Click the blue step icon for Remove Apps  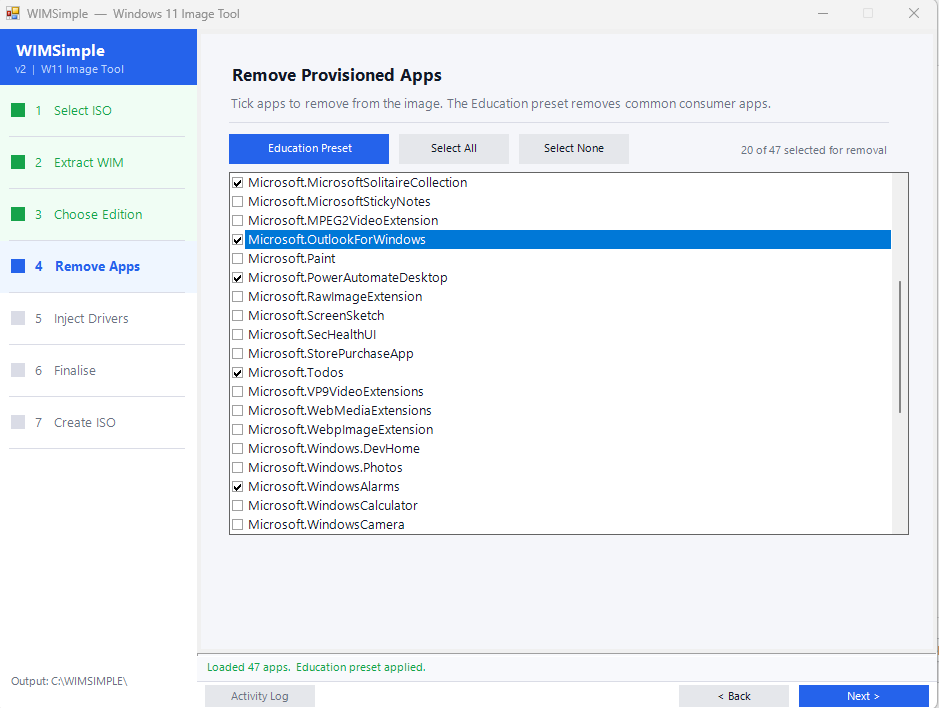[18, 267]
